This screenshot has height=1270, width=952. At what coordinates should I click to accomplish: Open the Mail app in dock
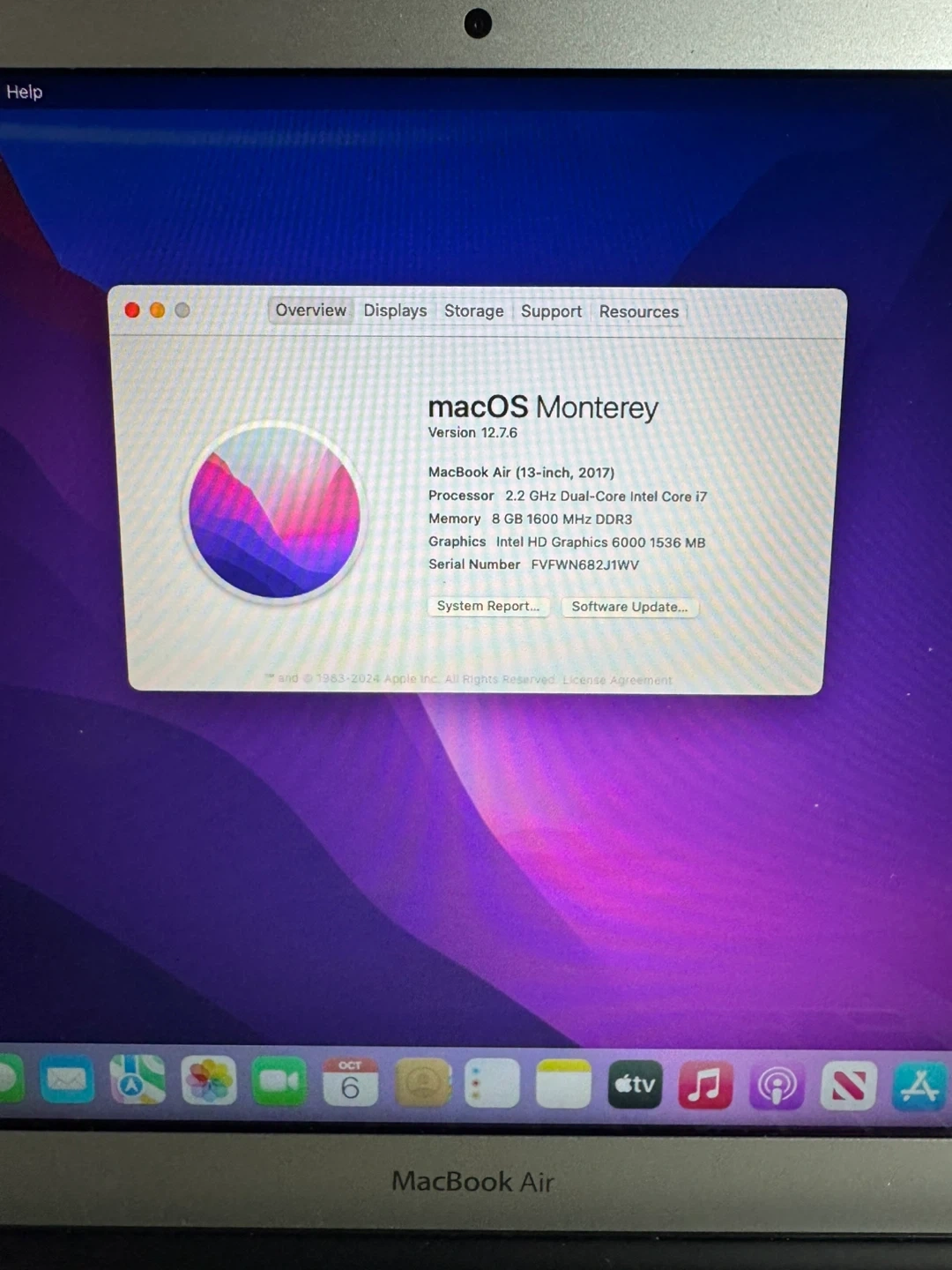coord(66,1081)
